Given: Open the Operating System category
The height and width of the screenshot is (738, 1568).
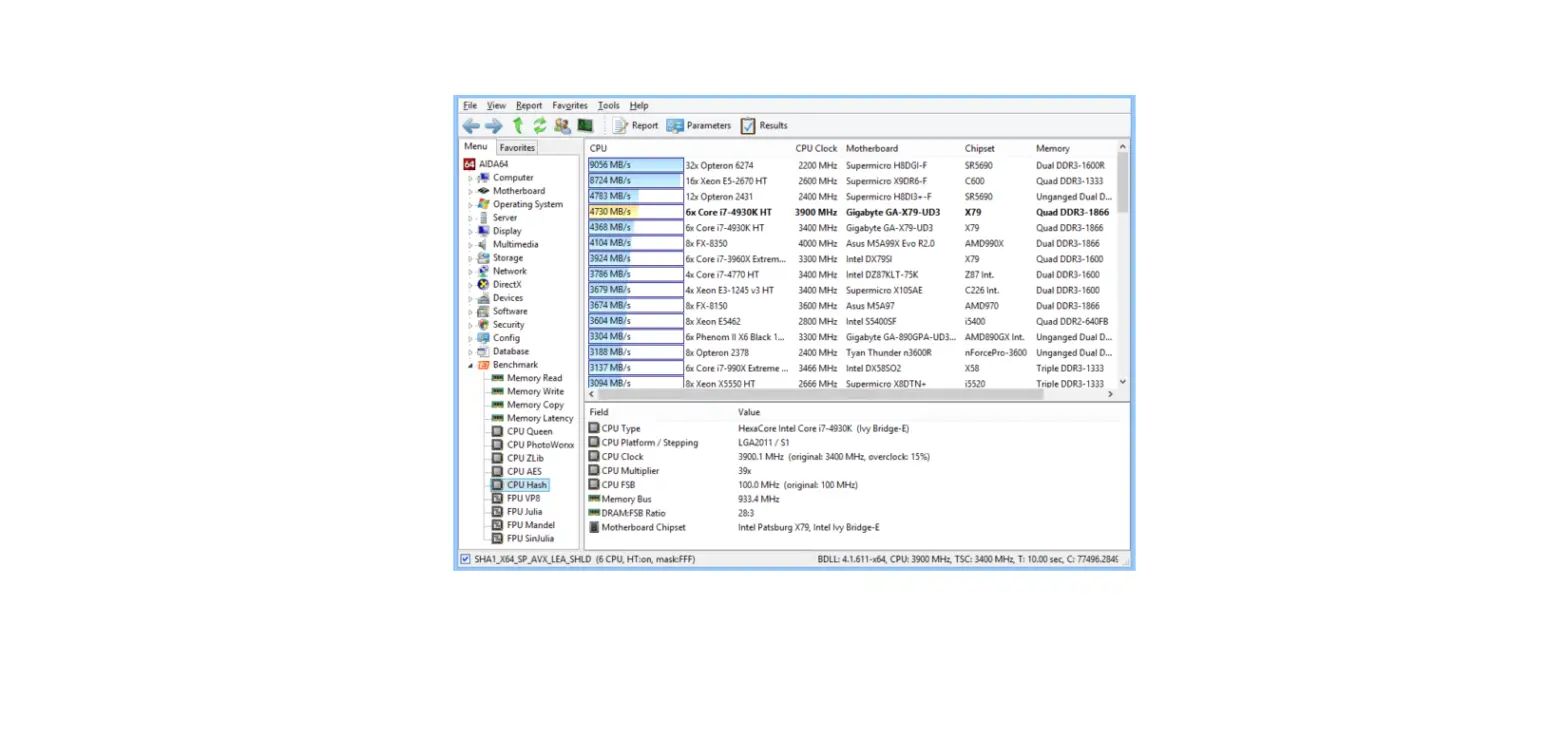Looking at the screenshot, I should (527, 204).
